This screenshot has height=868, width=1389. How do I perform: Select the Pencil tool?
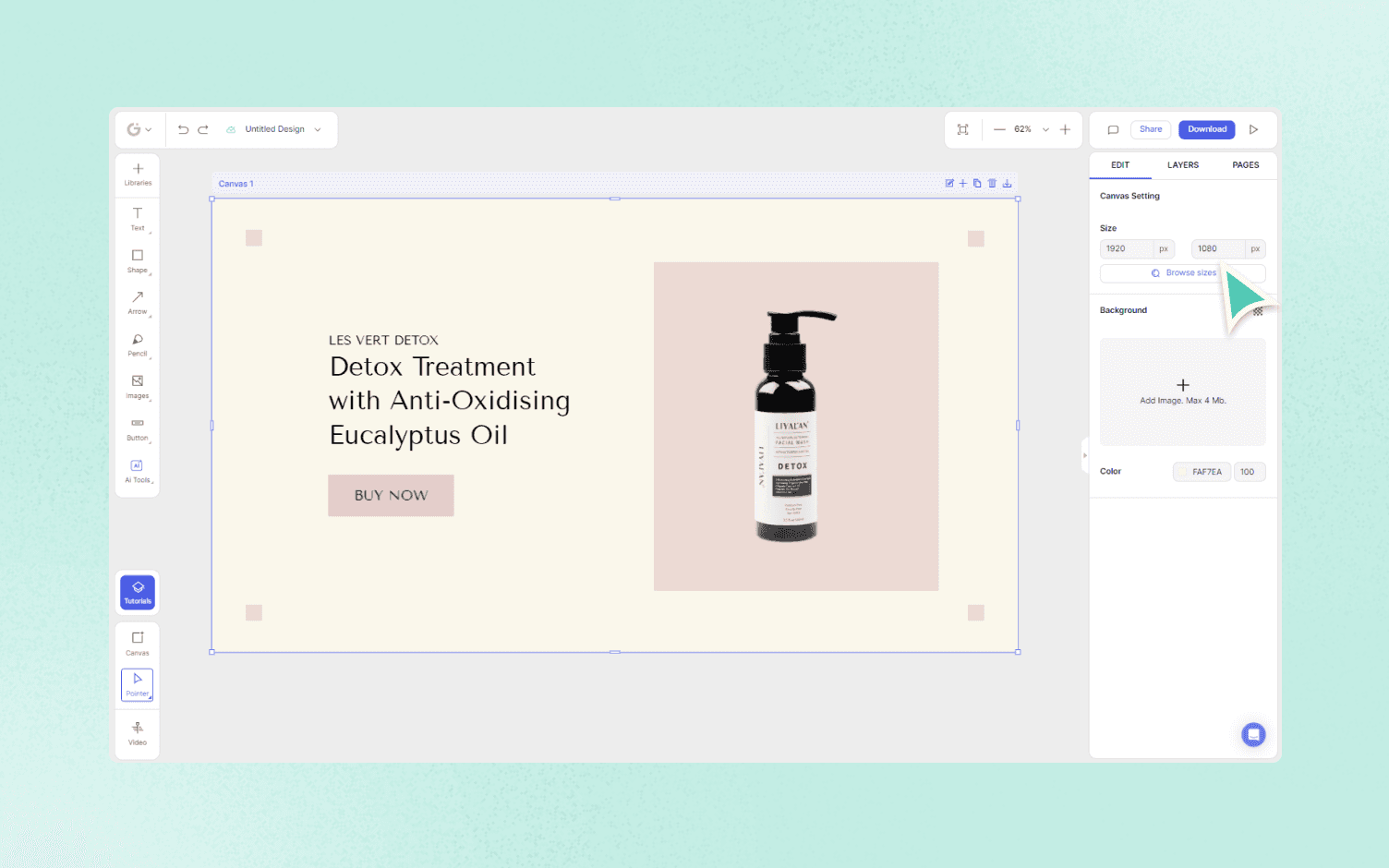[138, 345]
